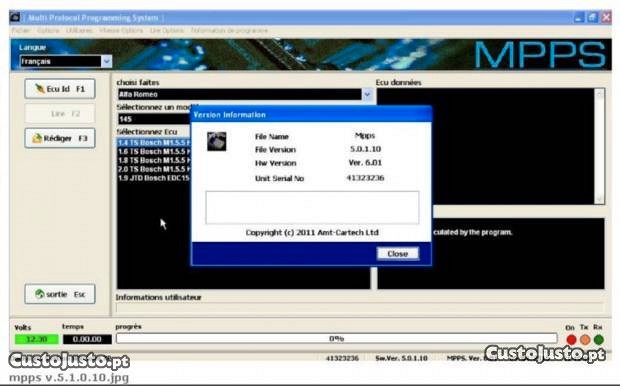620x386 pixels.
Task: Open the Fichier menu
Action: pos(21,30)
